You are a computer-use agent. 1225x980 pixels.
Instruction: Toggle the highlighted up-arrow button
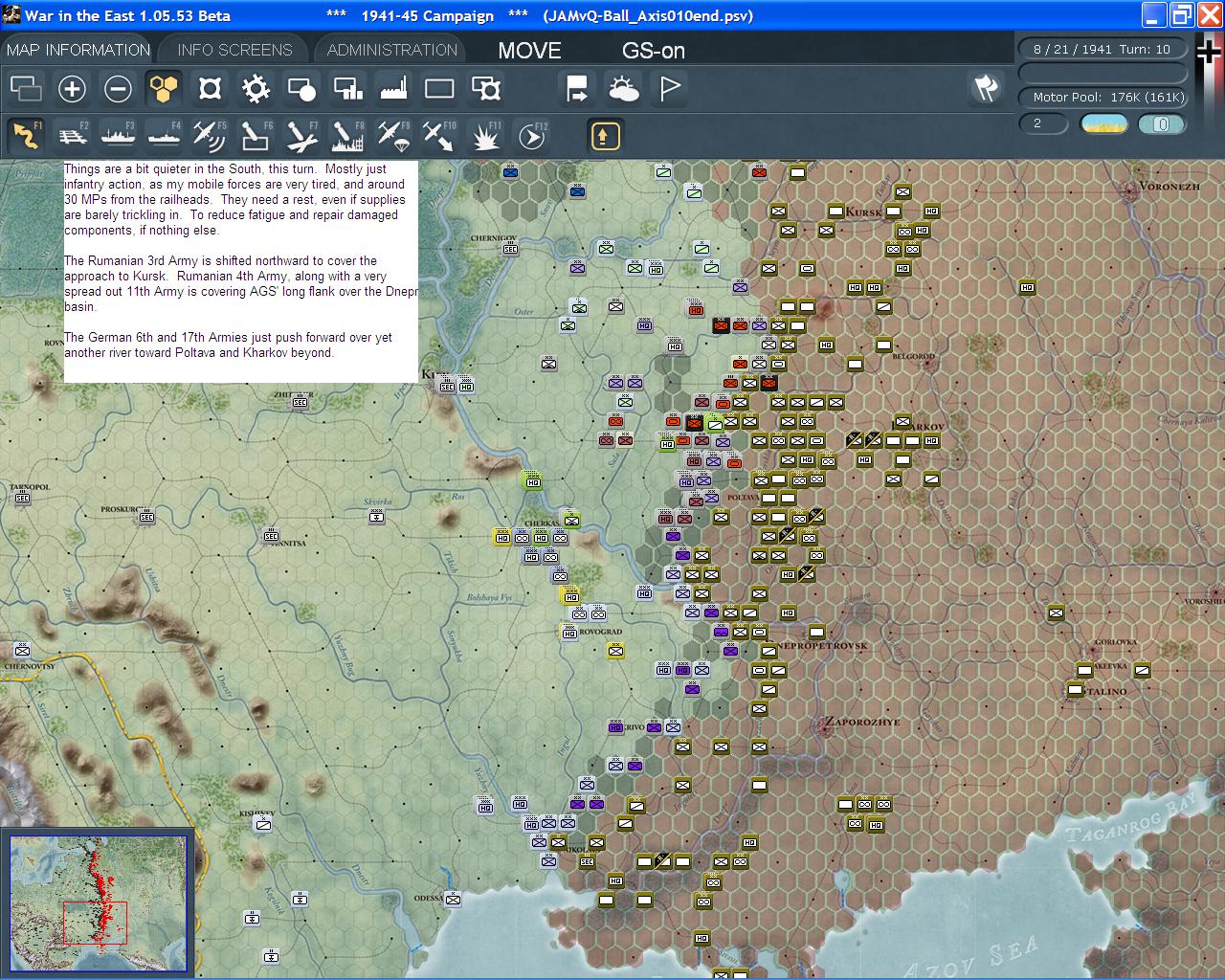coord(604,136)
